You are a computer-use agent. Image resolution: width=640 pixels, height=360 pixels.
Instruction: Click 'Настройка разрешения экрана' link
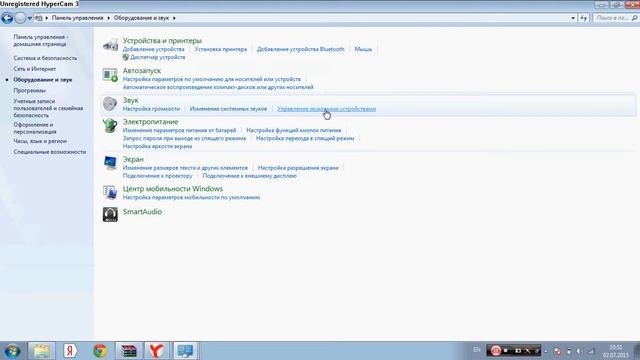coord(298,168)
